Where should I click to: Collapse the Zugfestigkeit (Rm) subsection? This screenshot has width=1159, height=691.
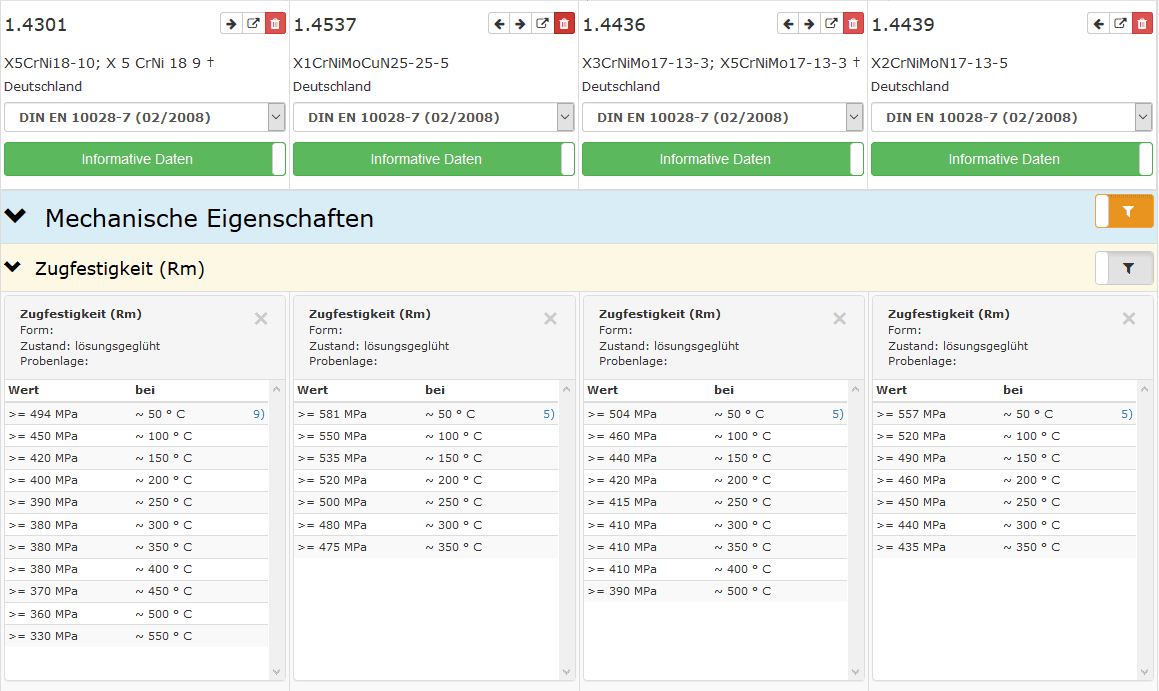coord(13,268)
